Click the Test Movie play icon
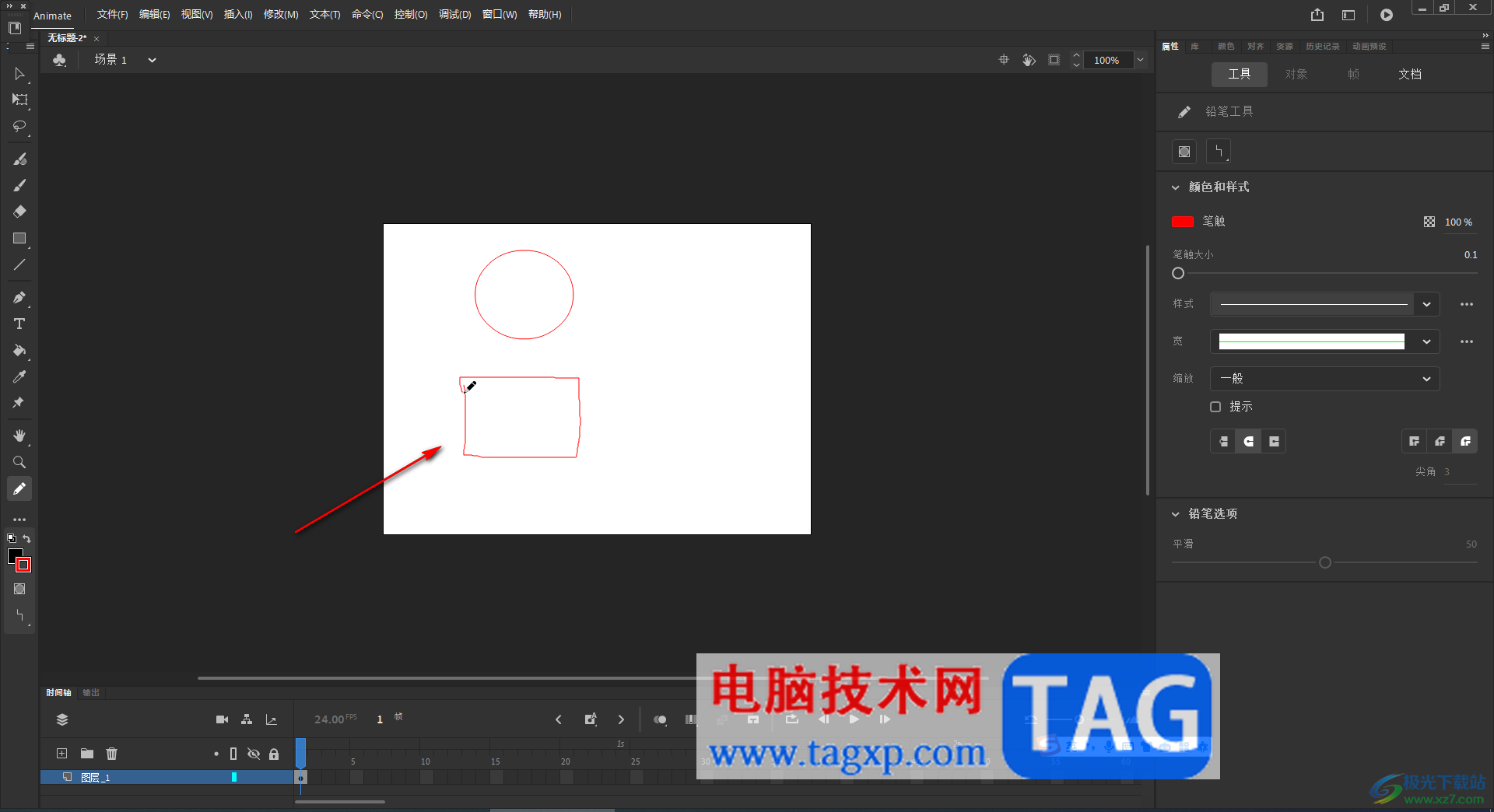 click(1387, 15)
